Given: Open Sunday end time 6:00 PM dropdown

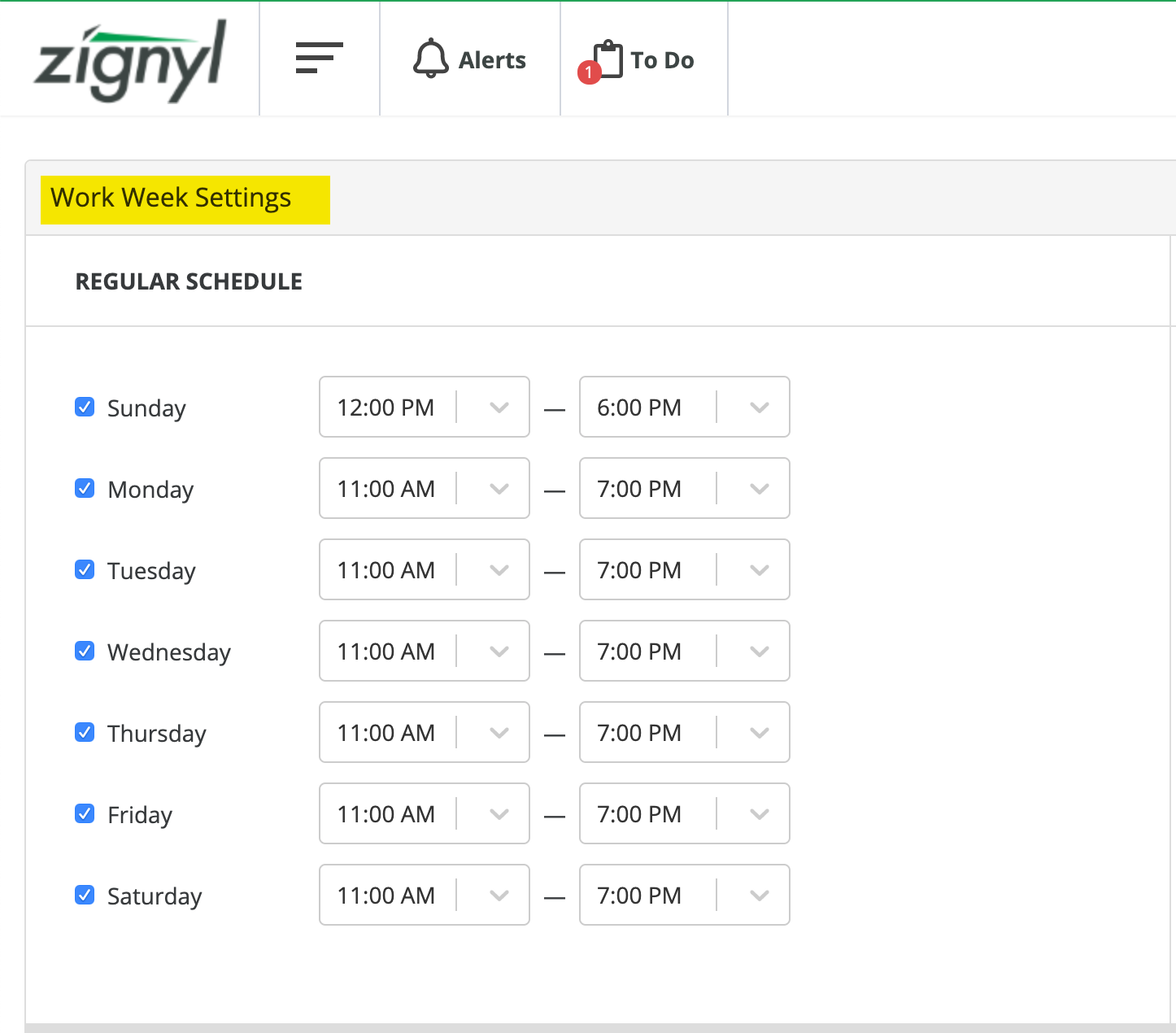Looking at the screenshot, I should point(759,408).
